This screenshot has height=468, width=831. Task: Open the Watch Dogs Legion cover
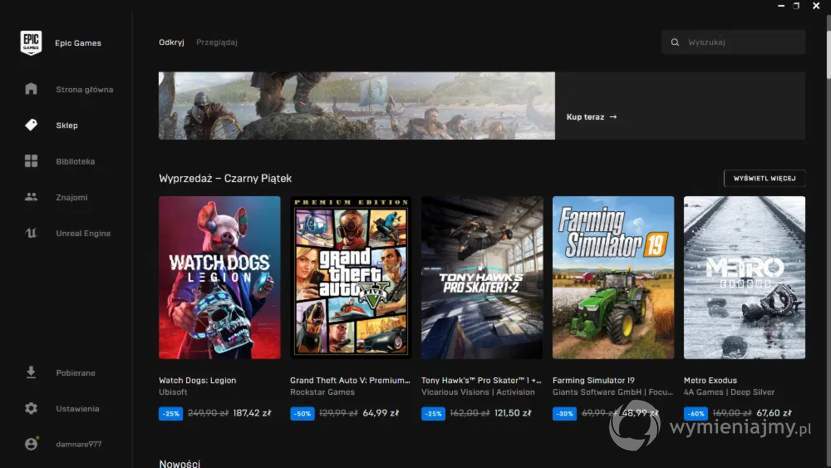click(219, 277)
